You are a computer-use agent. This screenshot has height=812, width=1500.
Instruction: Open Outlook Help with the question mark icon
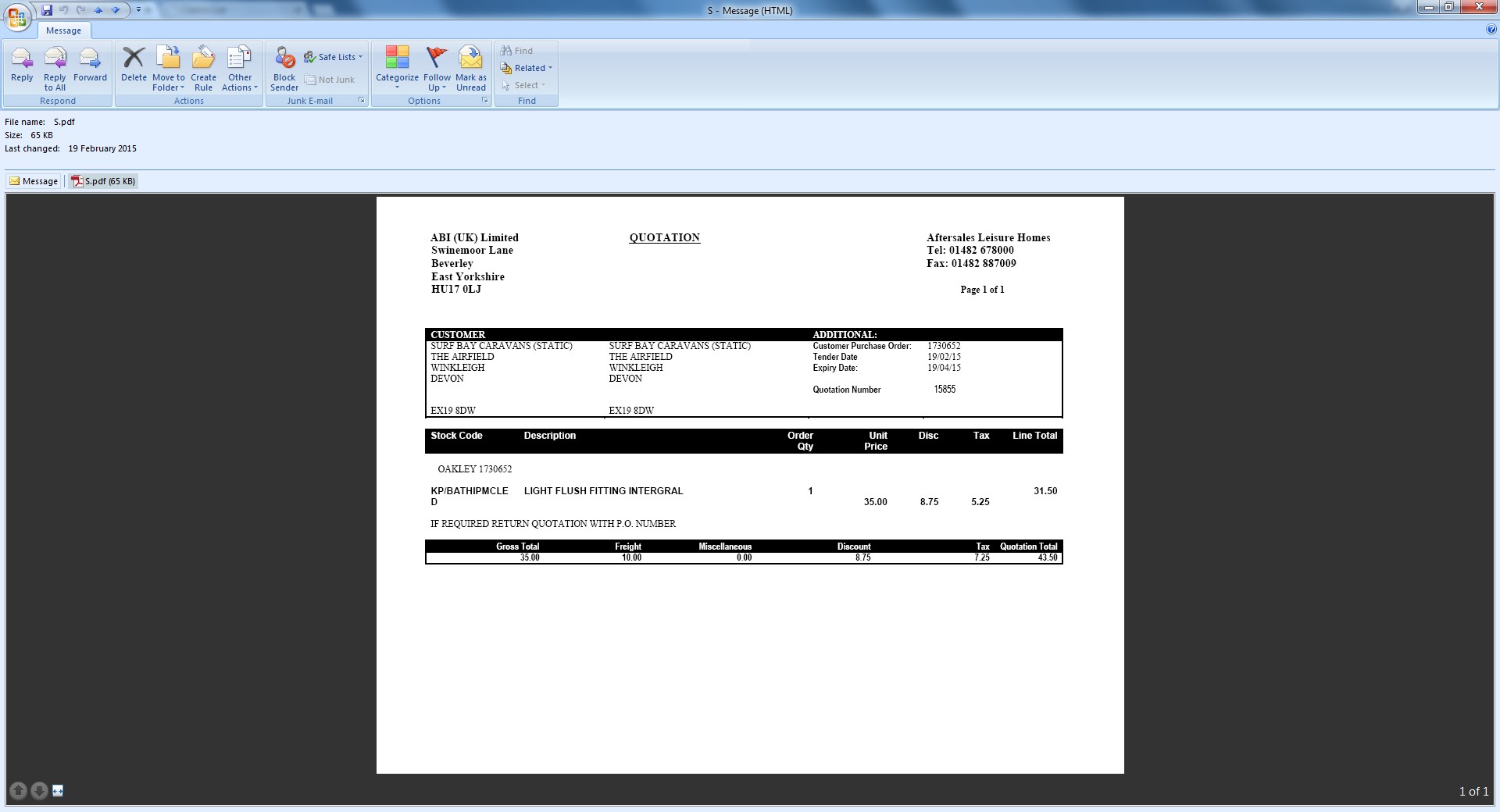[1491, 30]
